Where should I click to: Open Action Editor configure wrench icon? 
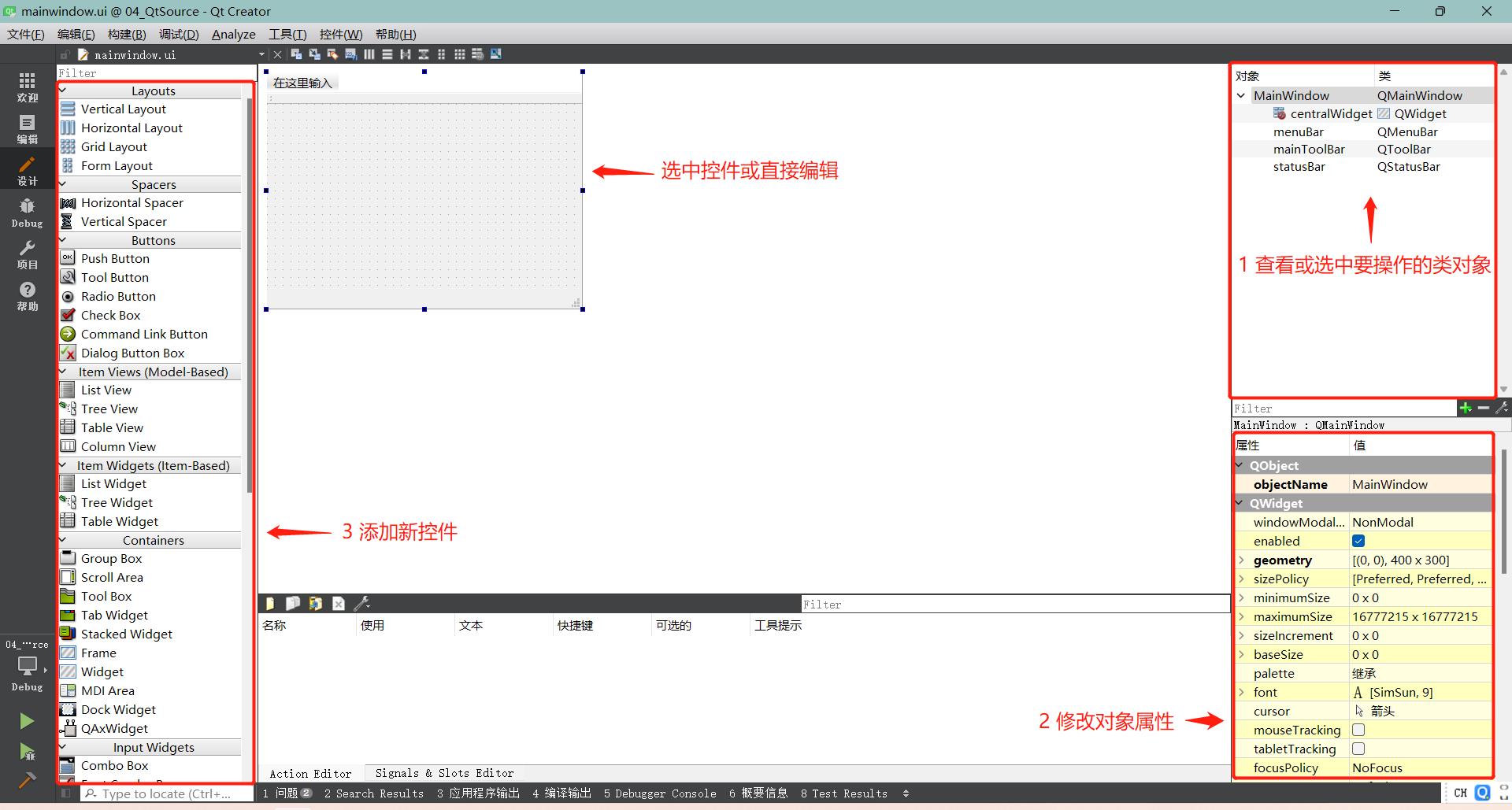tap(361, 604)
